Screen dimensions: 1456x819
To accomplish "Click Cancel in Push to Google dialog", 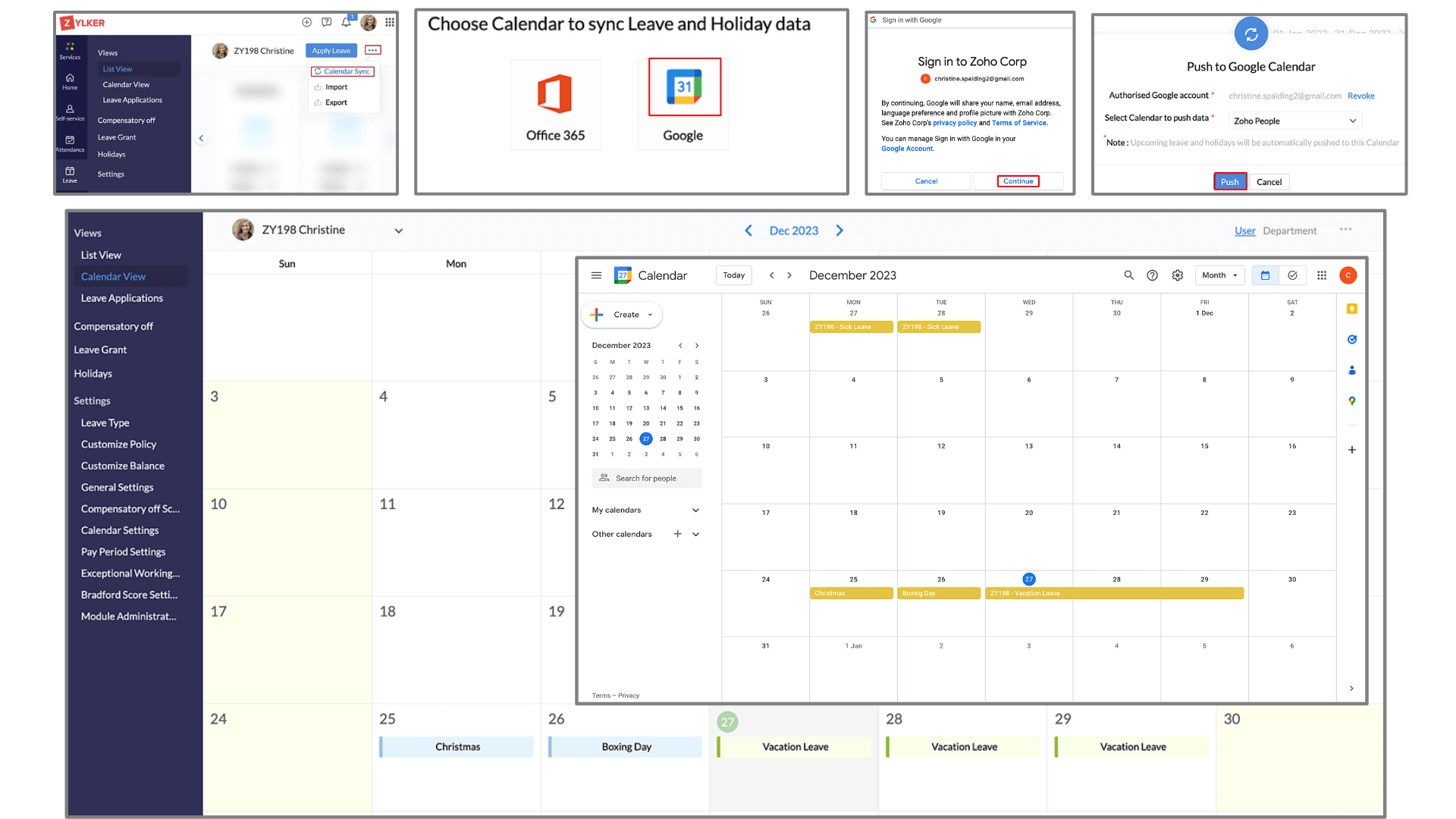I will (x=1269, y=182).
